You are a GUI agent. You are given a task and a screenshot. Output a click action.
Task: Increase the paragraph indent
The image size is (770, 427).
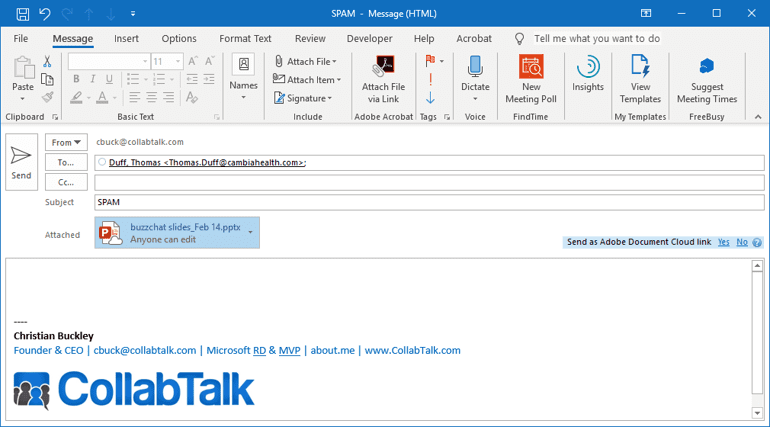click(209, 79)
